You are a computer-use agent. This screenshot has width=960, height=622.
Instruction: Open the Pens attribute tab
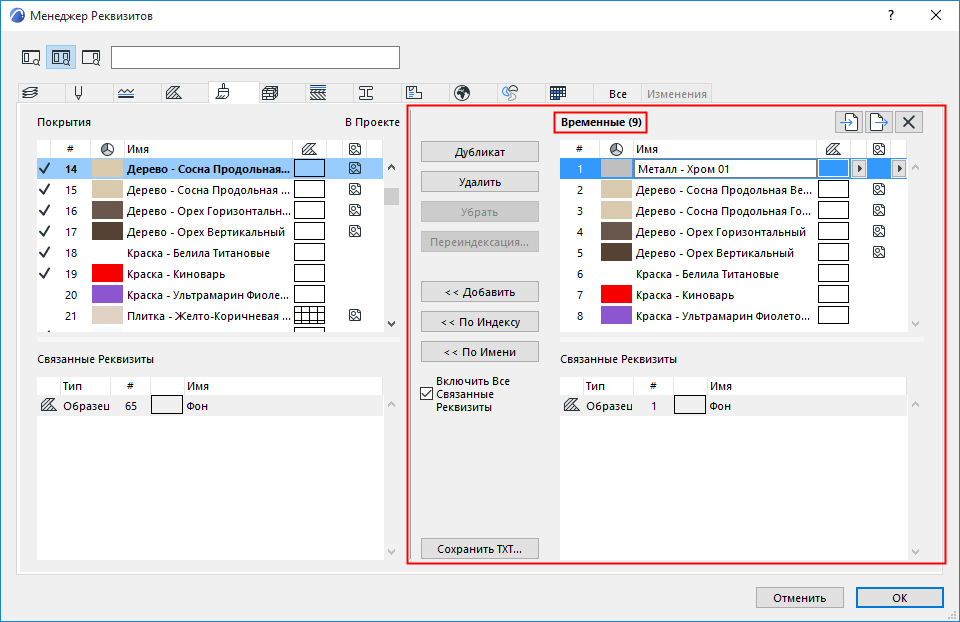pyautogui.click(x=78, y=93)
